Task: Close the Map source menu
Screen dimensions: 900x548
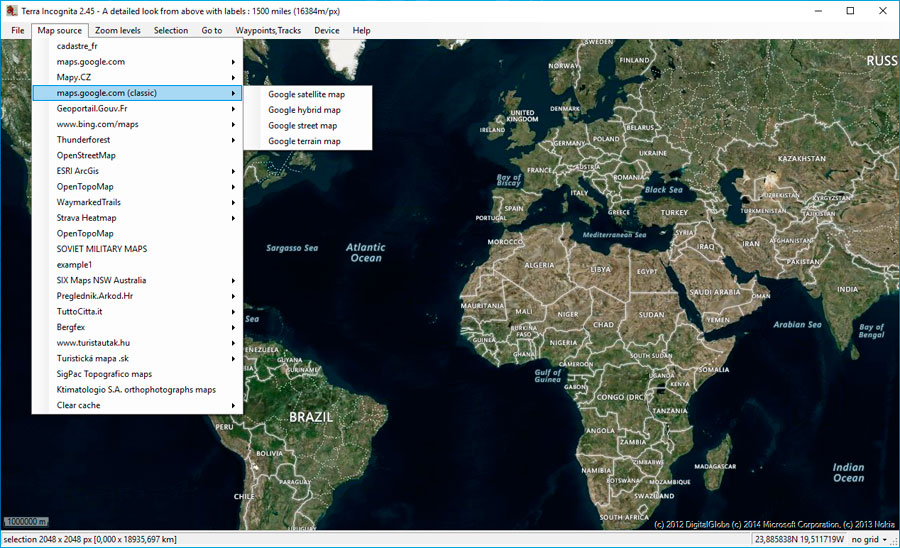Action: 60,30
